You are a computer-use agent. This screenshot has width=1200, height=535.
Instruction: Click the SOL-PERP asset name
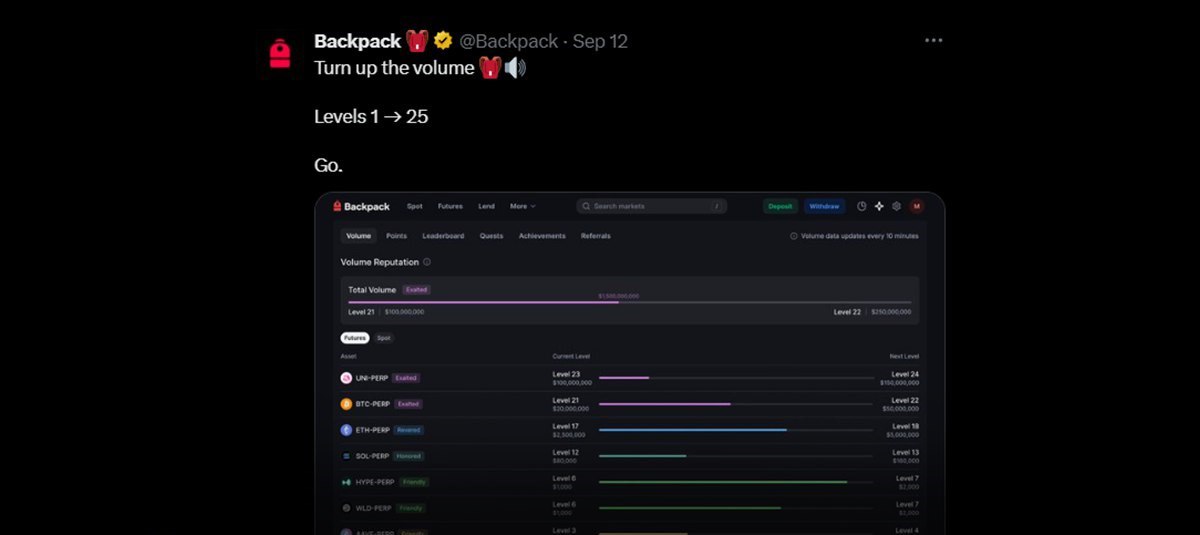(372, 456)
